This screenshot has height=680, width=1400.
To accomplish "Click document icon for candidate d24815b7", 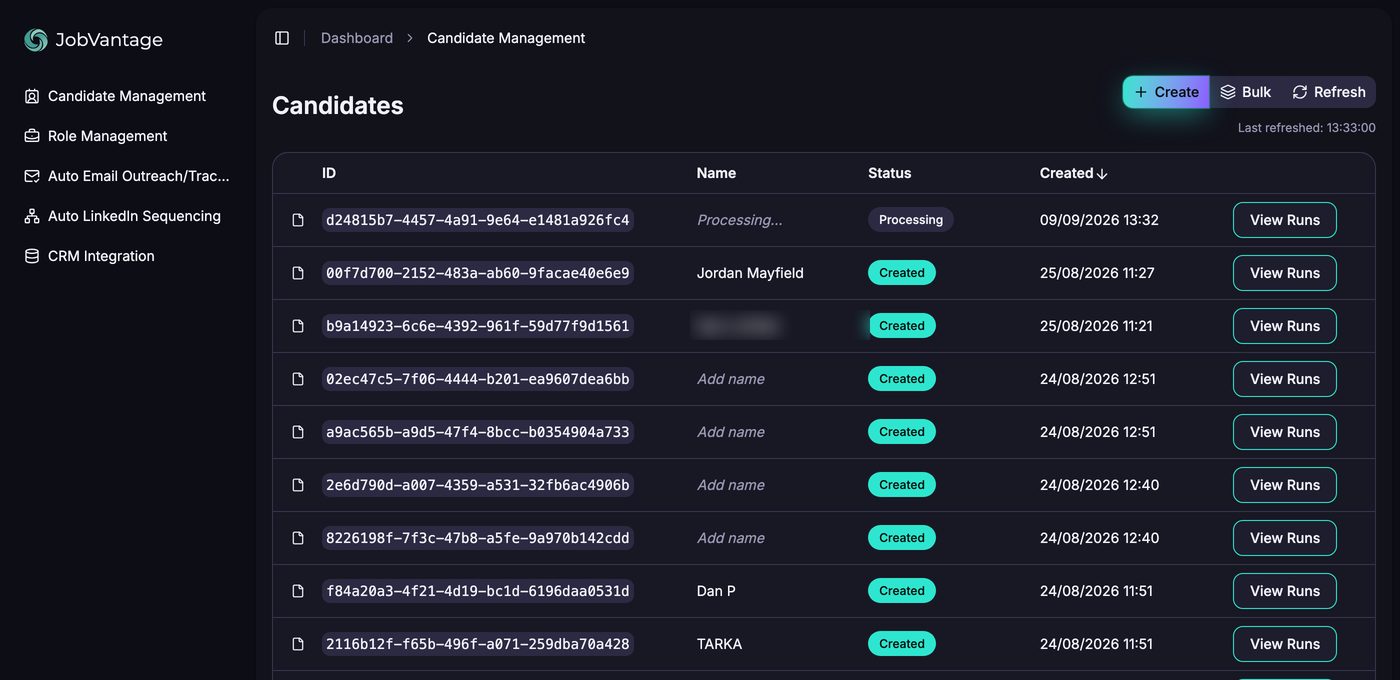I will (x=298, y=220).
